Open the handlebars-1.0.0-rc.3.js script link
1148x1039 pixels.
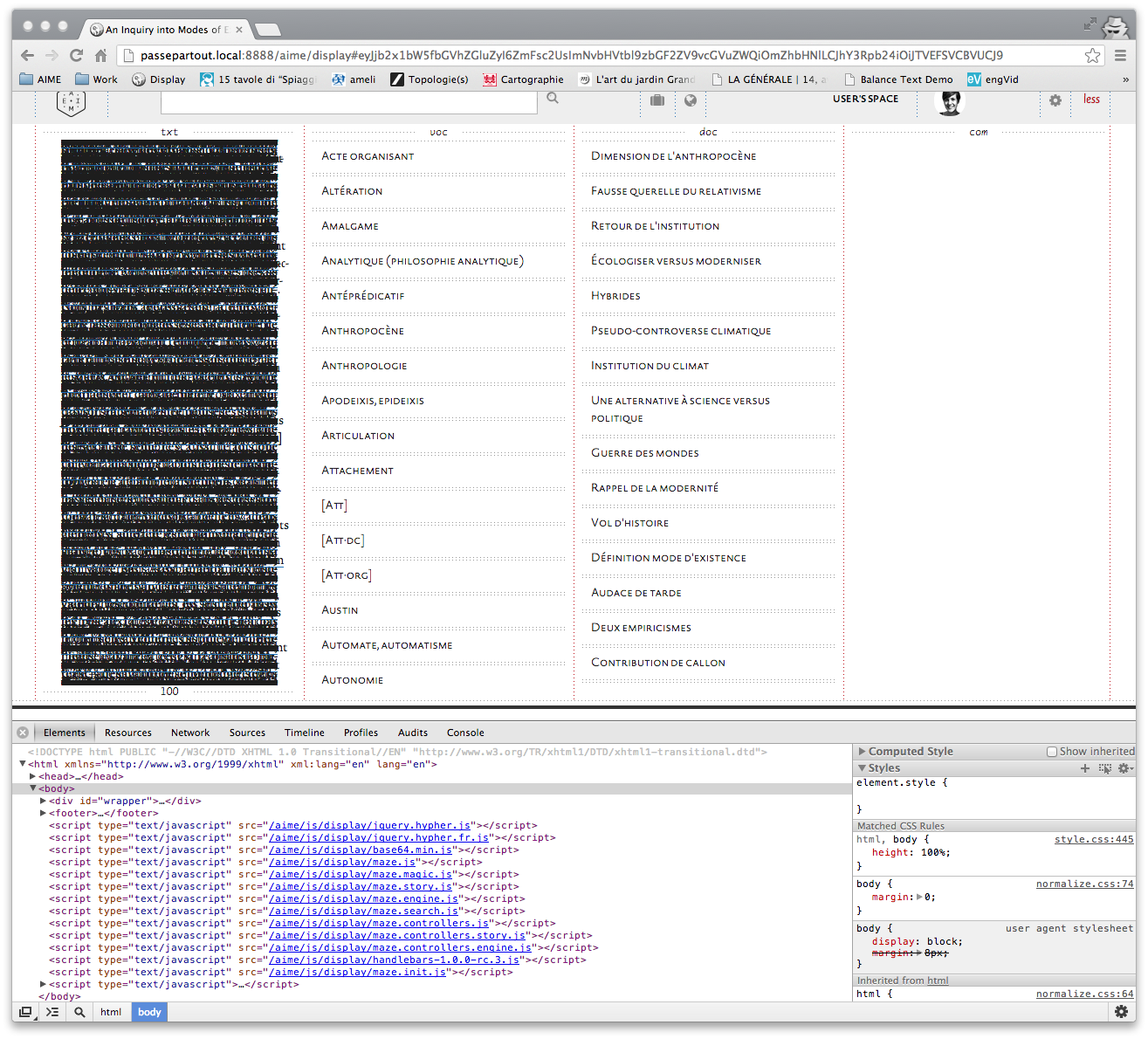[x=395, y=960]
